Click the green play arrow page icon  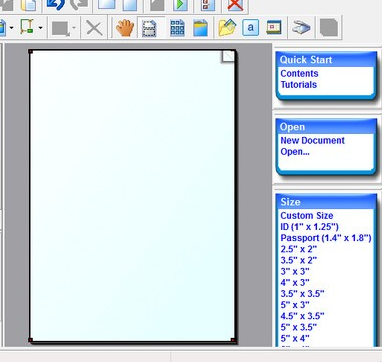point(180,5)
